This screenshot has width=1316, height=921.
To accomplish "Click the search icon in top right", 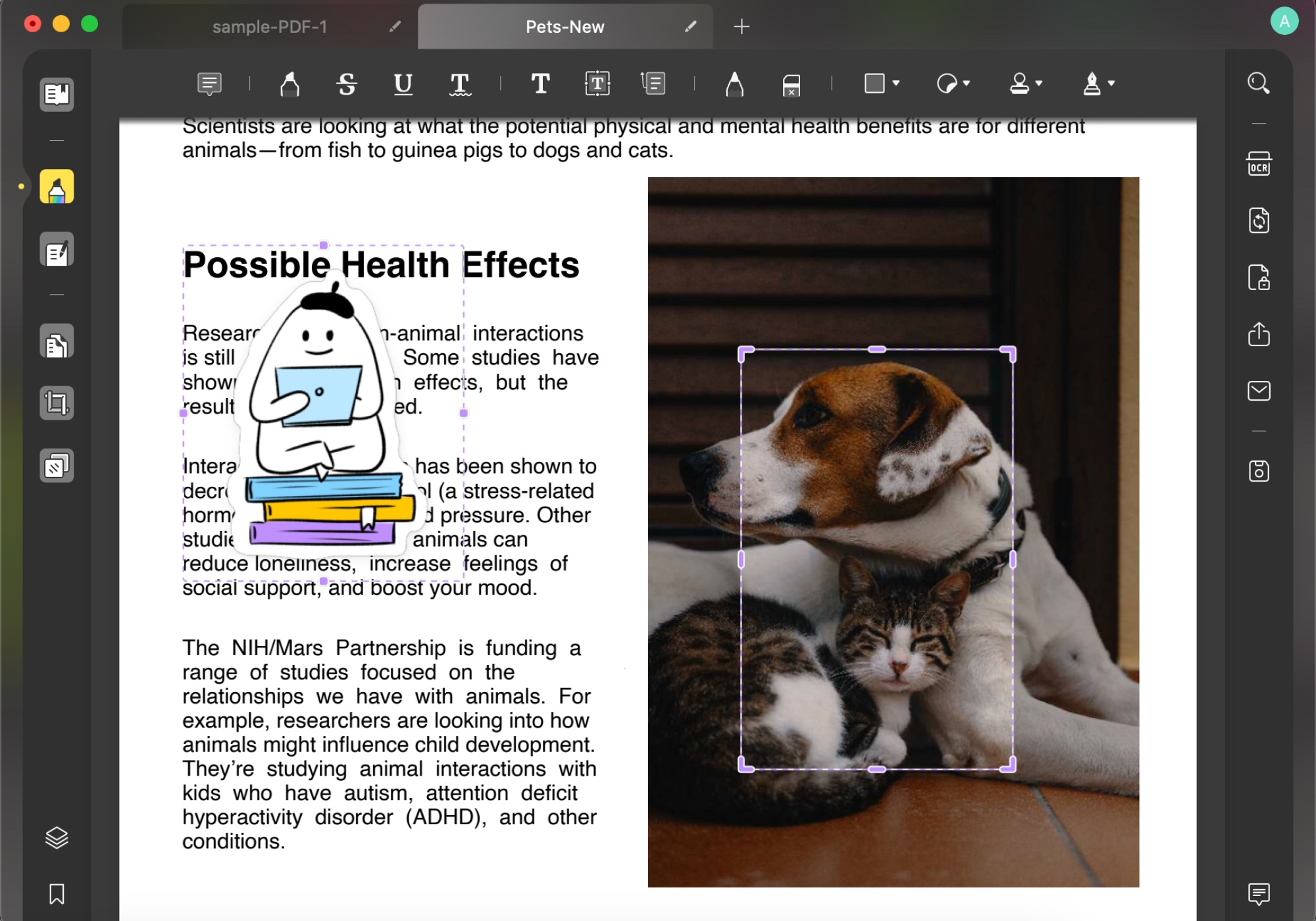I will (x=1258, y=84).
